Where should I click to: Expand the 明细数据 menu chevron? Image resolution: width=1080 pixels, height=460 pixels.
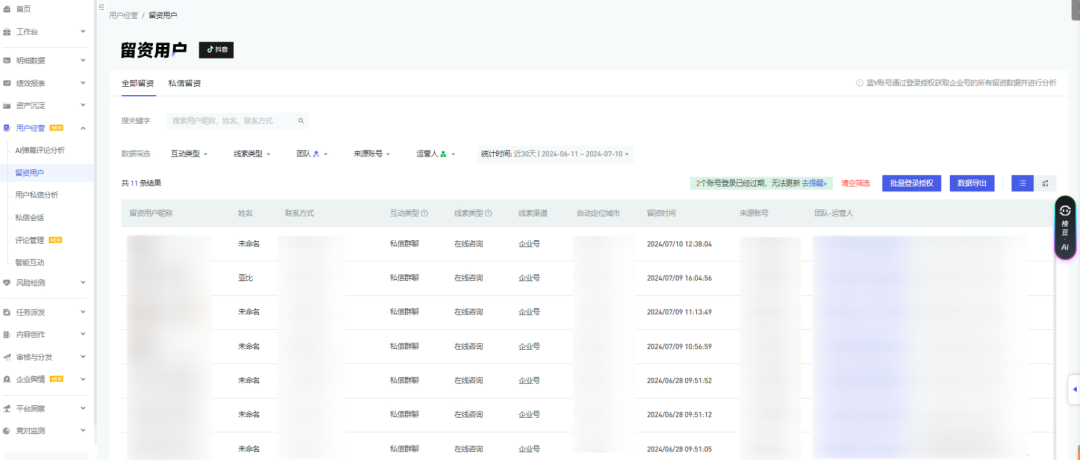click(x=83, y=61)
